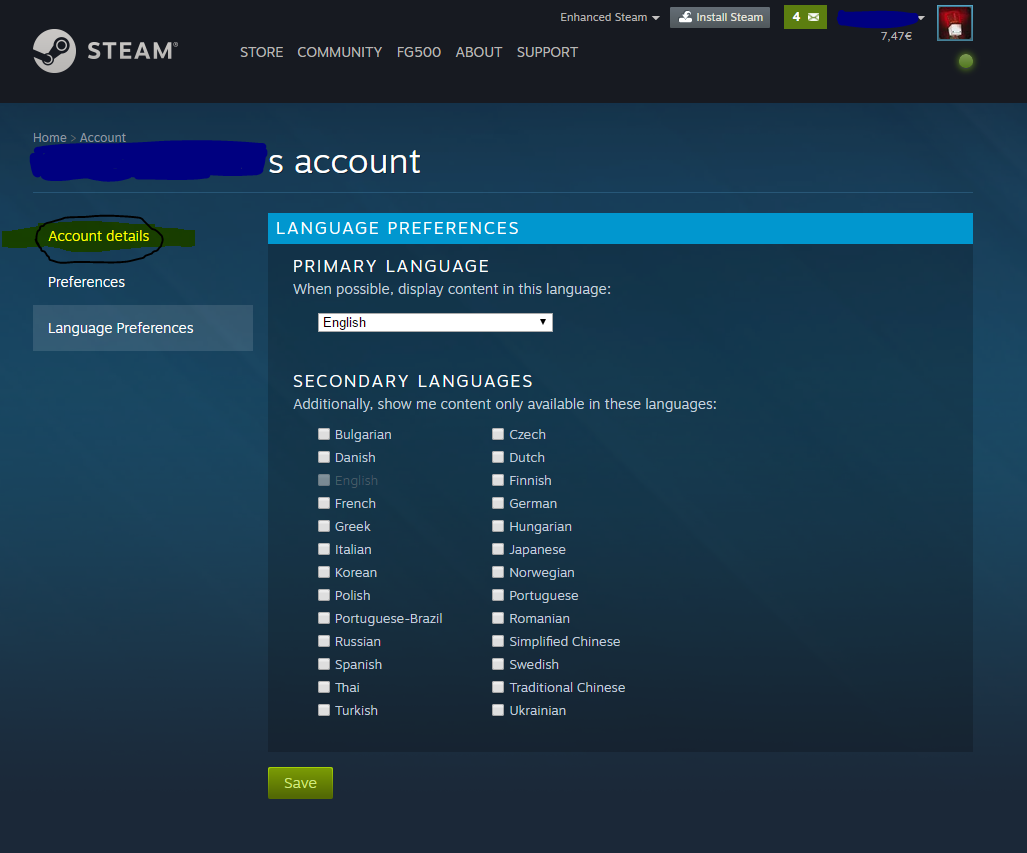Viewport: 1027px width, 853px height.
Task: Check the Thai language checkbox
Action: pos(324,687)
